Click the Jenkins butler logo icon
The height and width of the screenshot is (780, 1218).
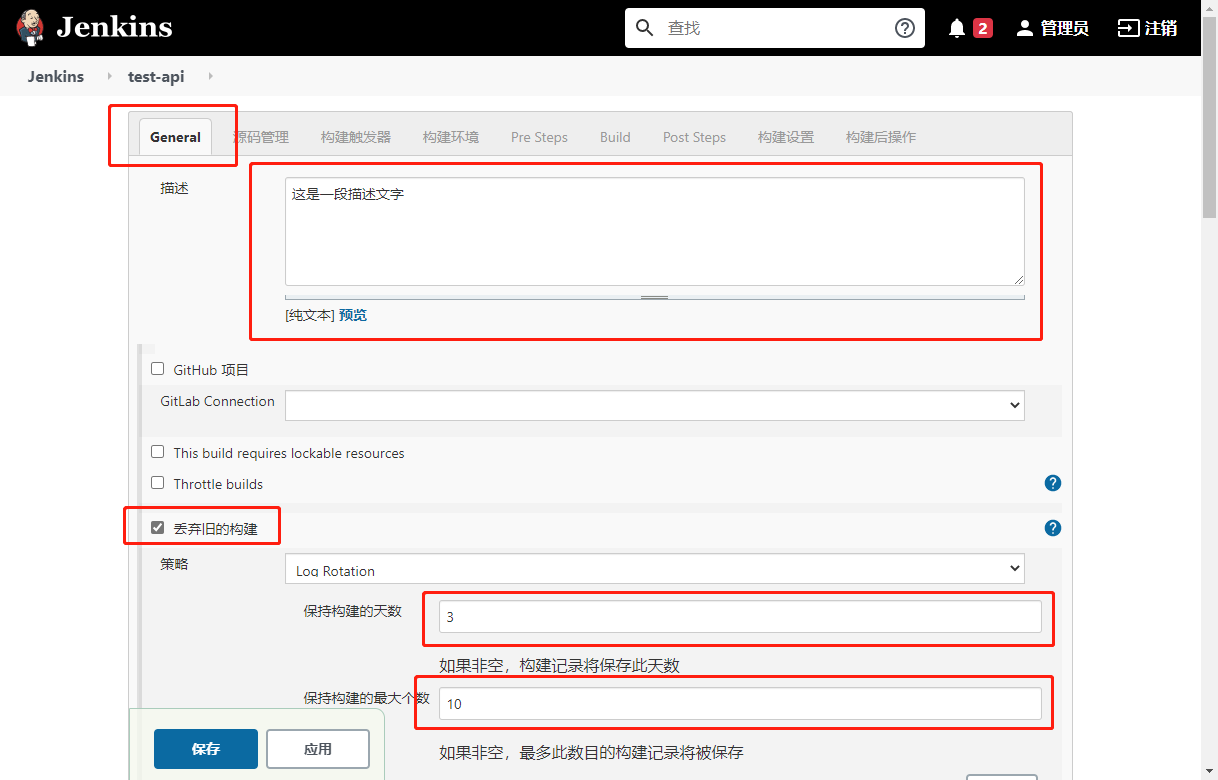click(x=31, y=27)
